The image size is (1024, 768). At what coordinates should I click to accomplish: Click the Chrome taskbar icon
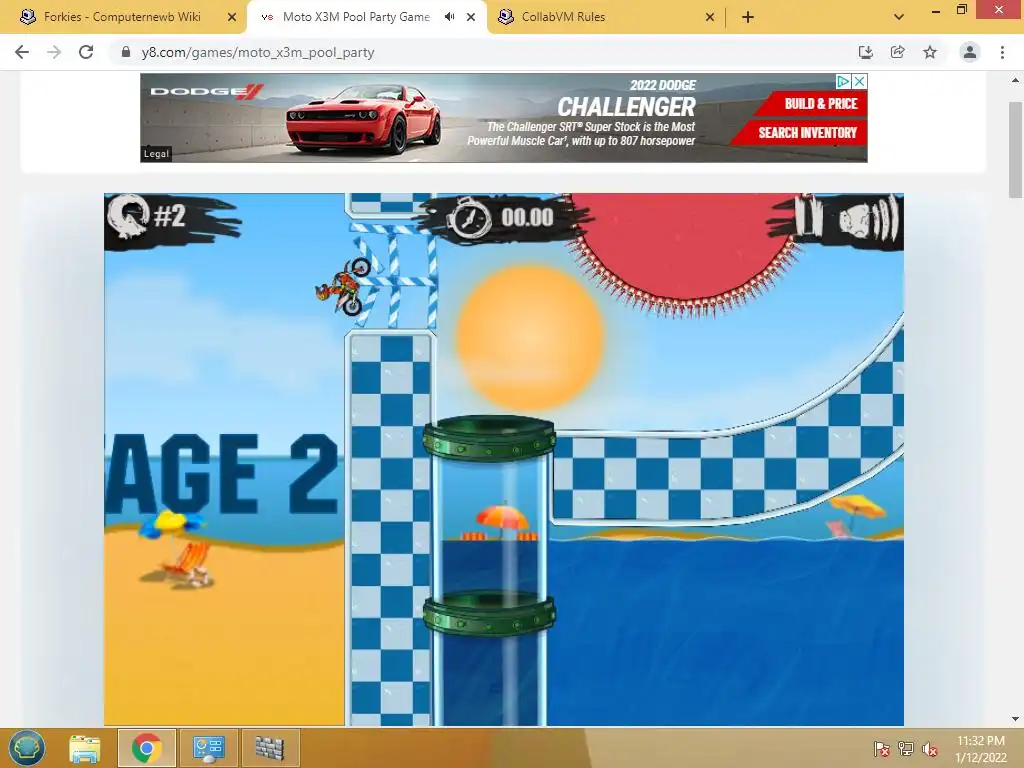146,748
